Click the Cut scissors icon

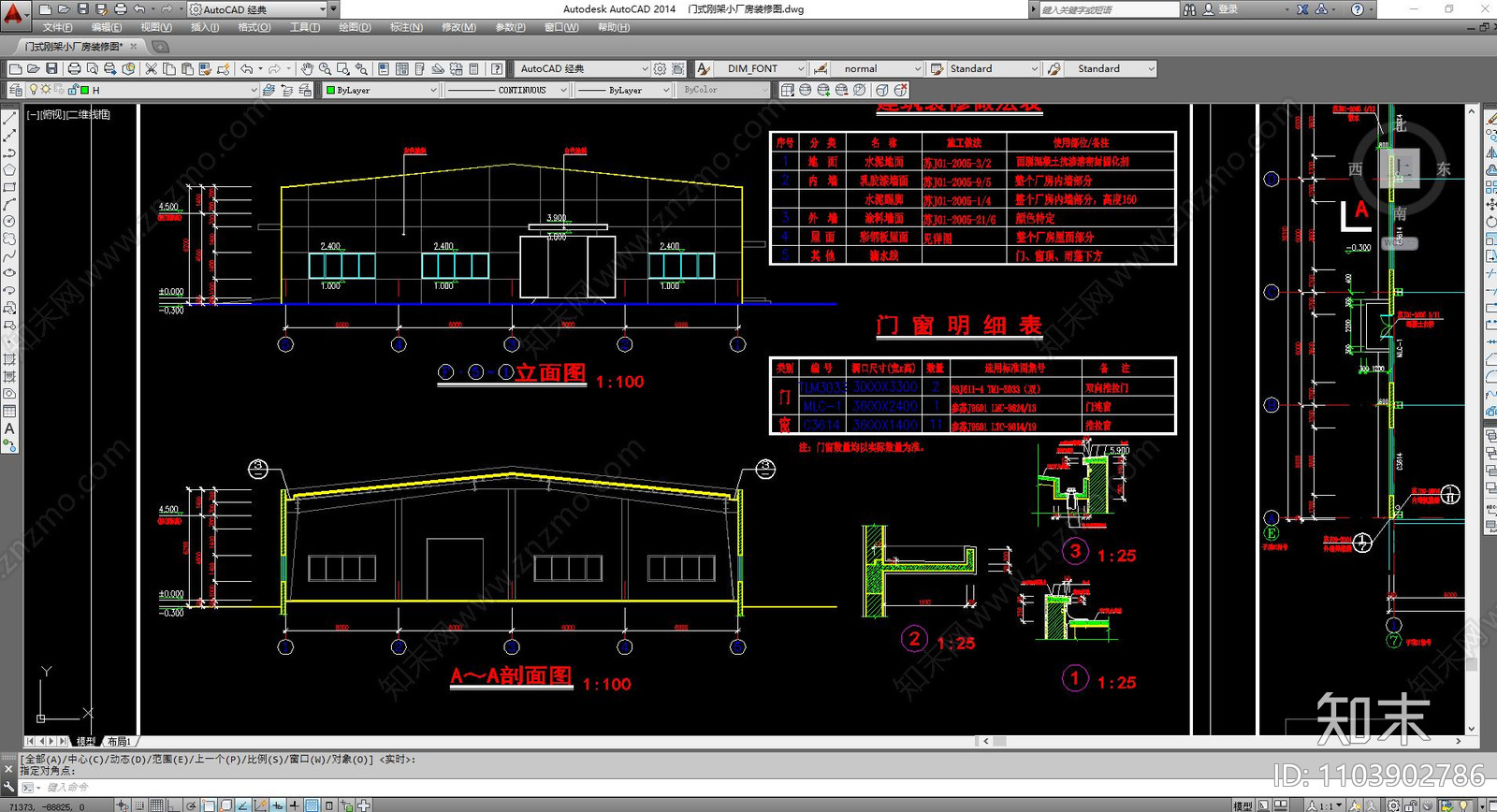tap(151, 69)
